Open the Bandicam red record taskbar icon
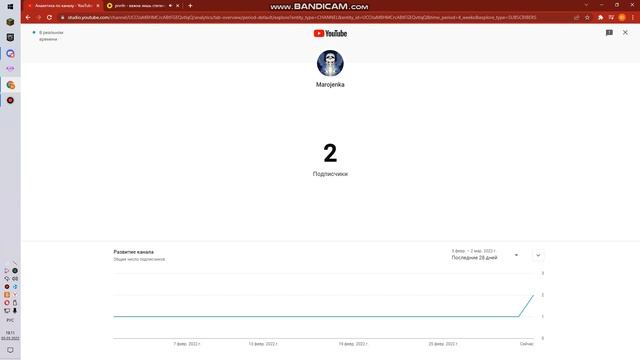Viewport: 640px width, 360px height. (x=10, y=100)
